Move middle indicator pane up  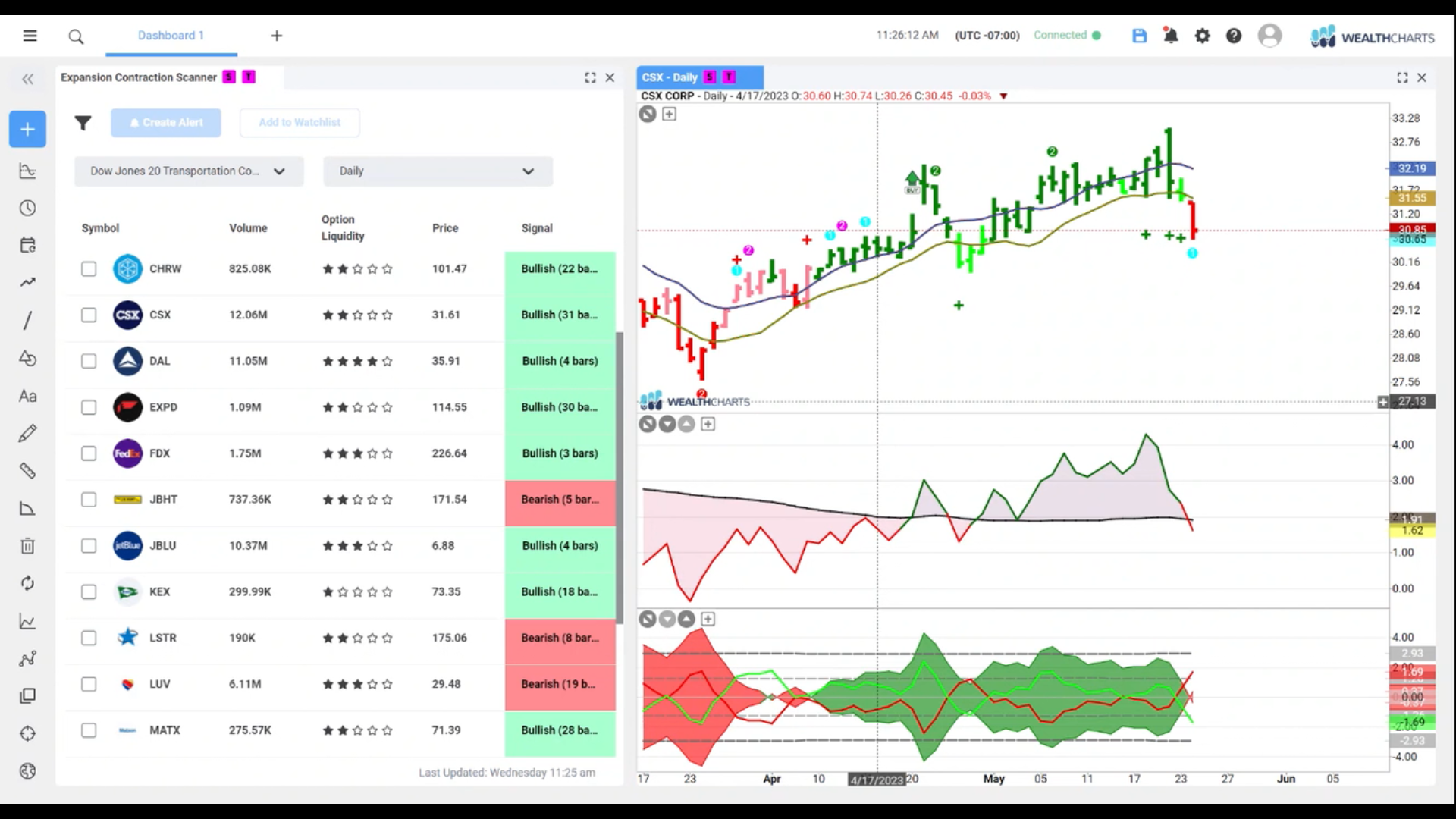(686, 424)
